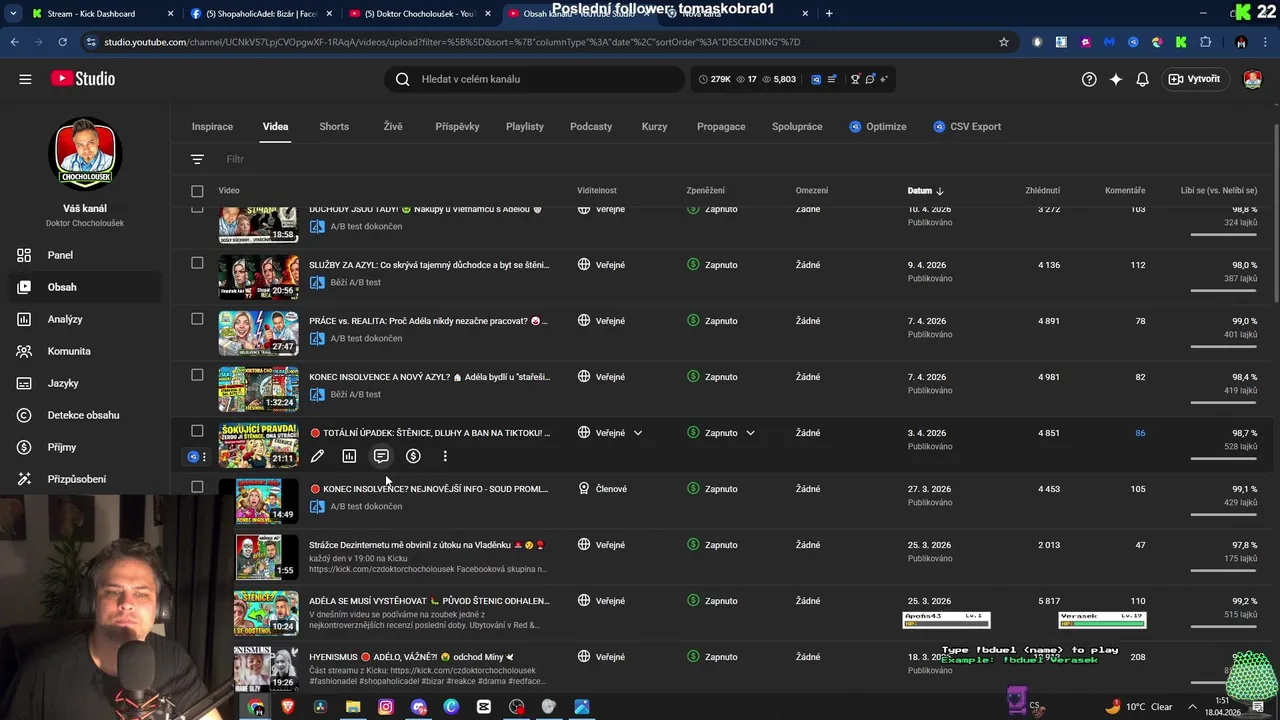This screenshot has width=1280, height=720.
Task: Click the Vytvořit create button
Action: tap(1194, 79)
